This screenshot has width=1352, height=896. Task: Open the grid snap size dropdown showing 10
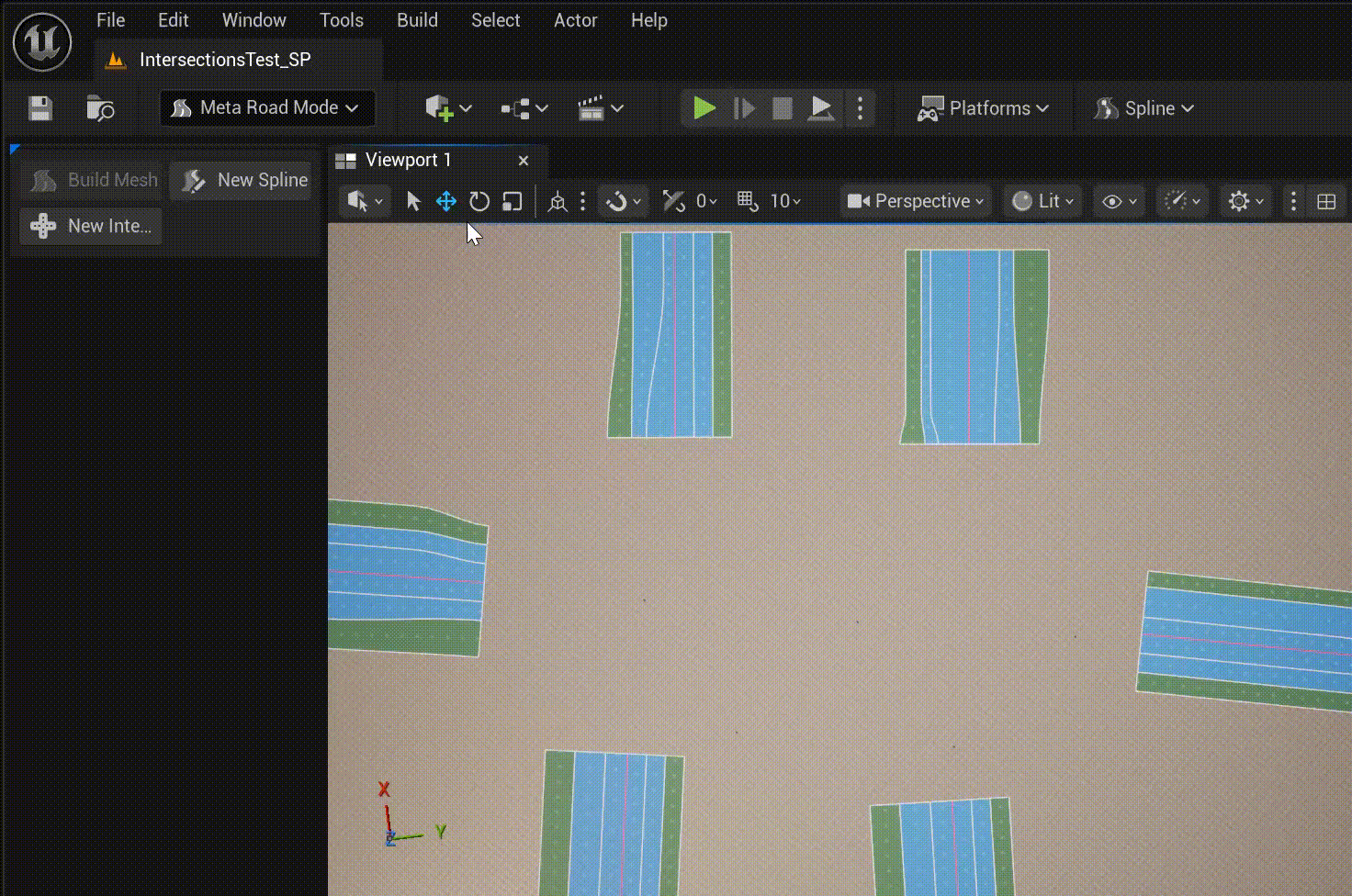click(x=785, y=201)
